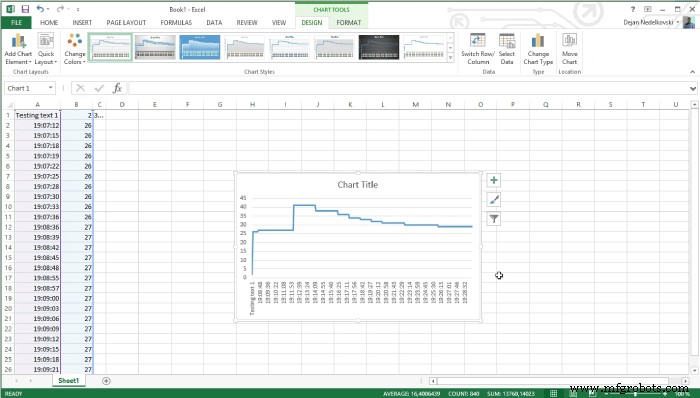Screen dimensions: 700x398
Task: Click the Chart Title text
Action: point(358,185)
